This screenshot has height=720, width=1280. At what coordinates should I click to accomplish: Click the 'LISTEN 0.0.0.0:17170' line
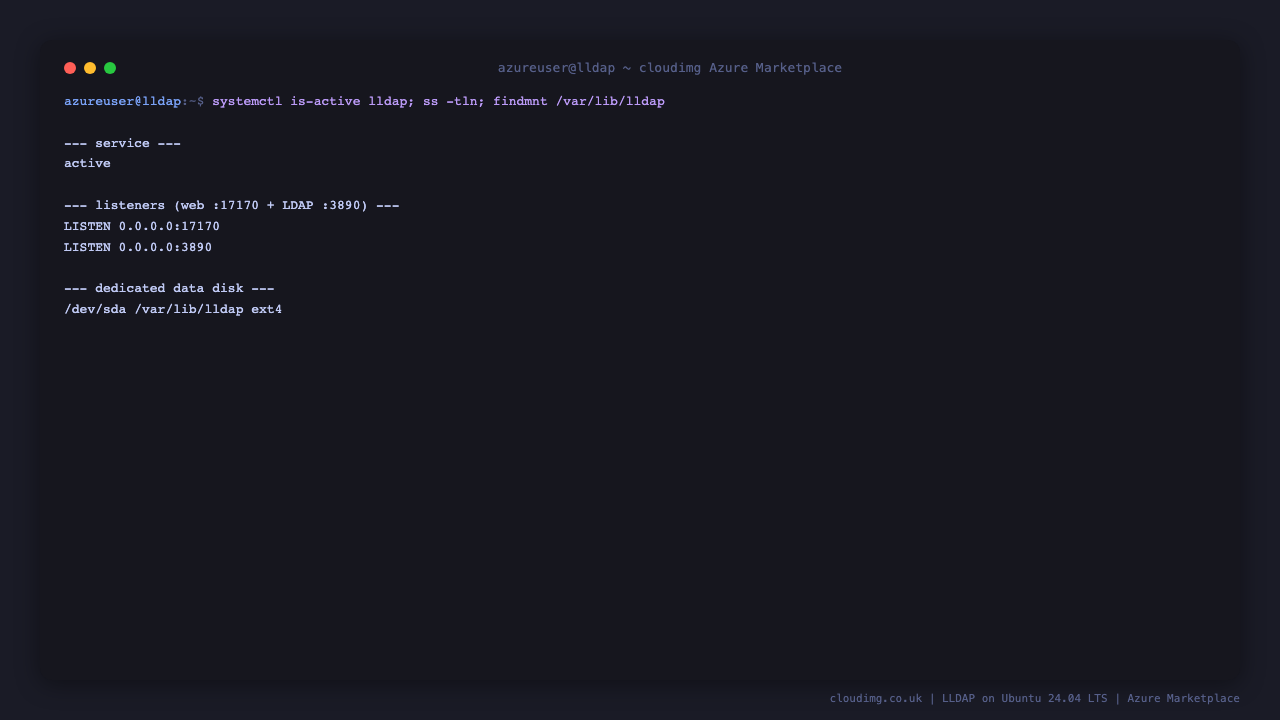pyautogui.click(x=142, y=227)
